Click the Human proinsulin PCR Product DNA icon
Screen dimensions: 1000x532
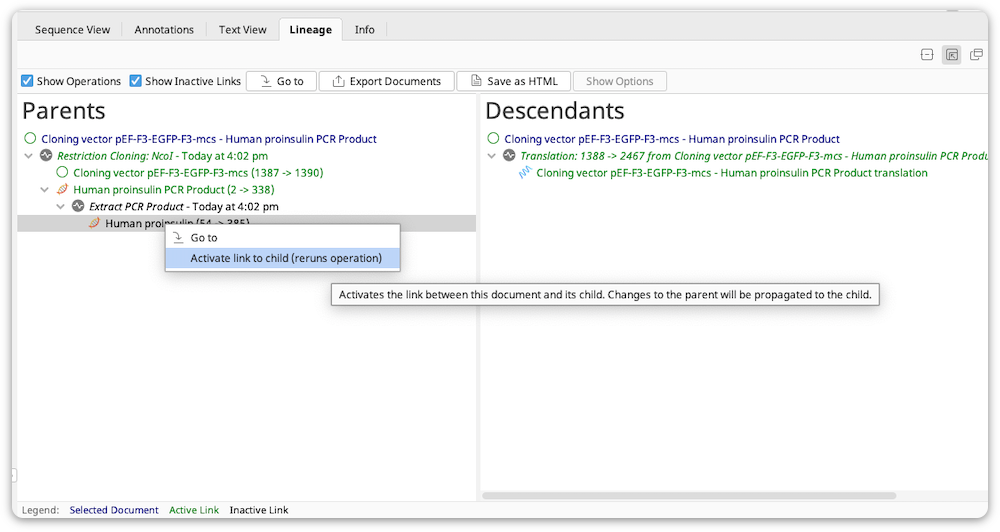pyautogui.click(x=62, y=189)
